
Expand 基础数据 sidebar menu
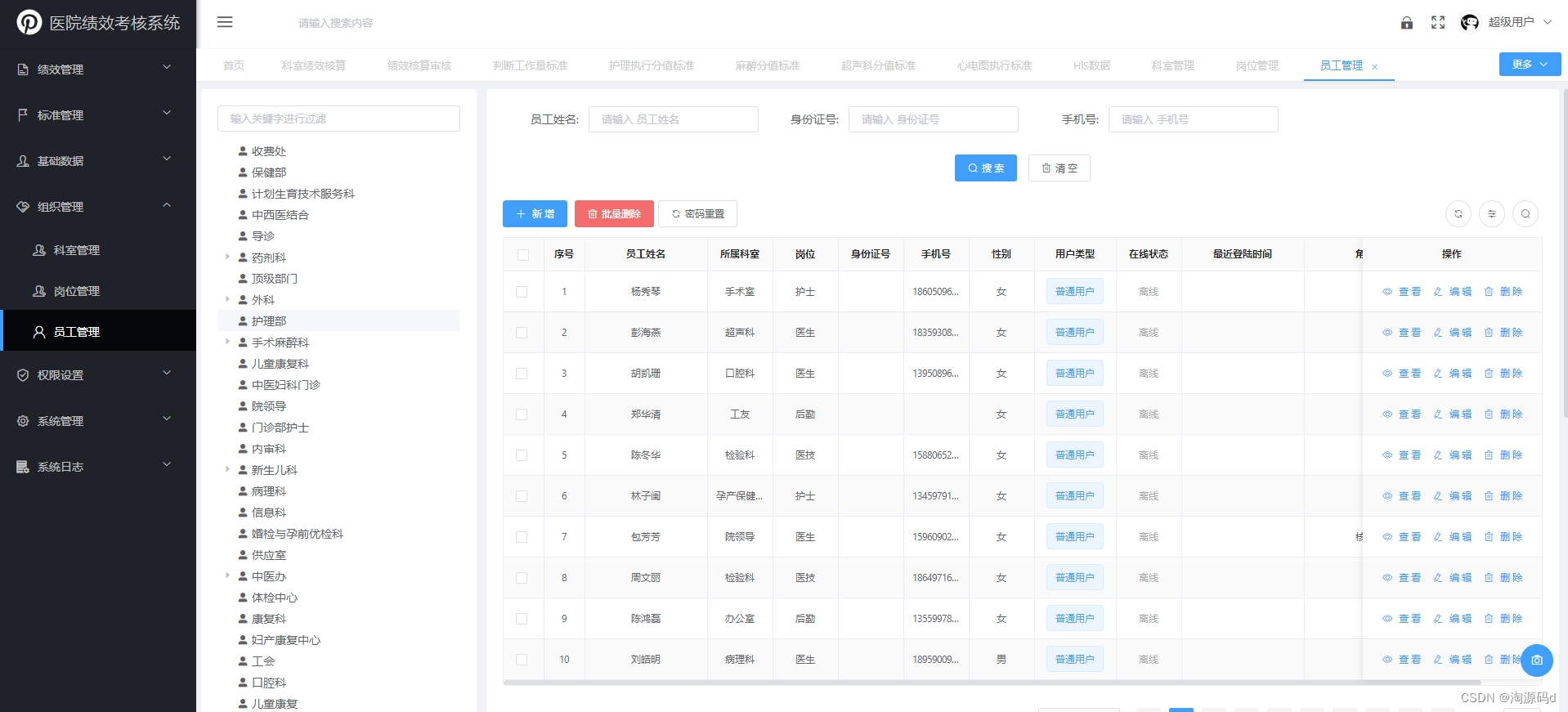[x=98, y=160]
